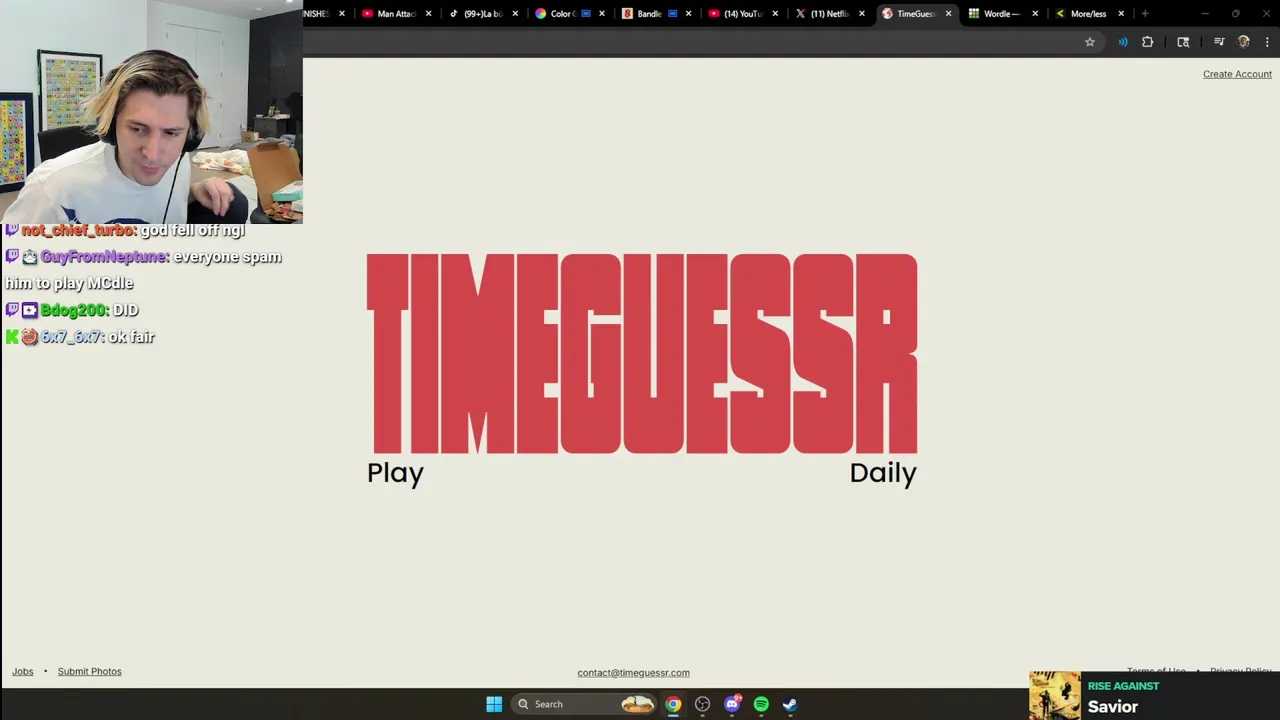This screenshot has height=720, width=1280.
Task: Open Discord from the taskbar
Action: click(x=732, y=704)
